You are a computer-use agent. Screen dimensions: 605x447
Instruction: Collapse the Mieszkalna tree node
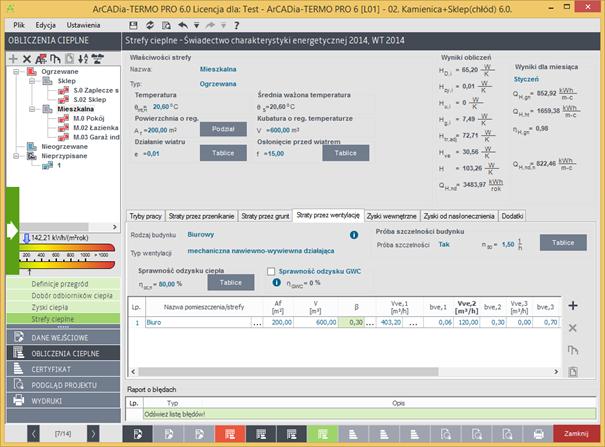[32, 109]
